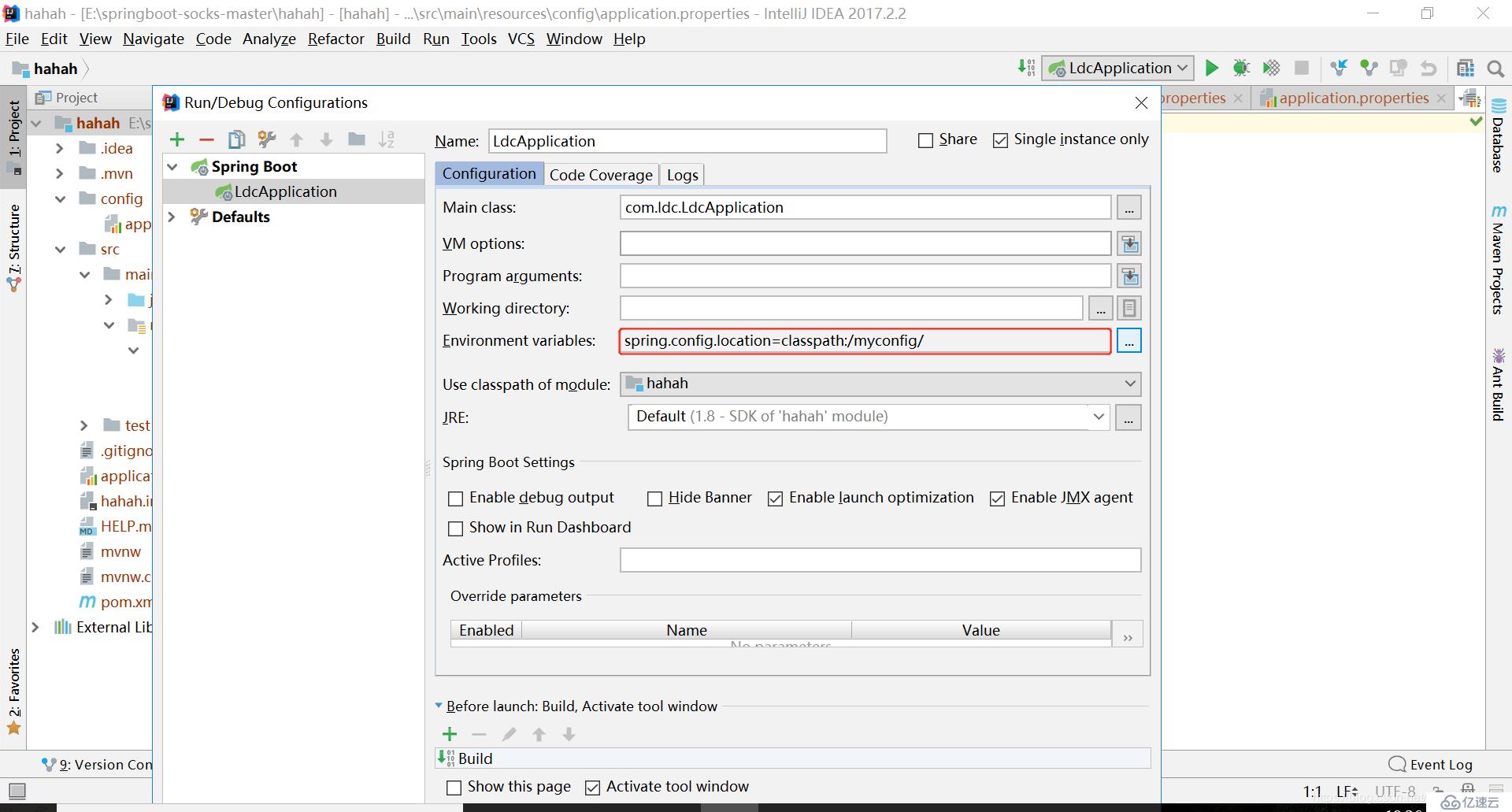This screenshot has height=812, width=1512.
Task: Collapse Spring Boot configurations node
Action: (x=172, y=167)
